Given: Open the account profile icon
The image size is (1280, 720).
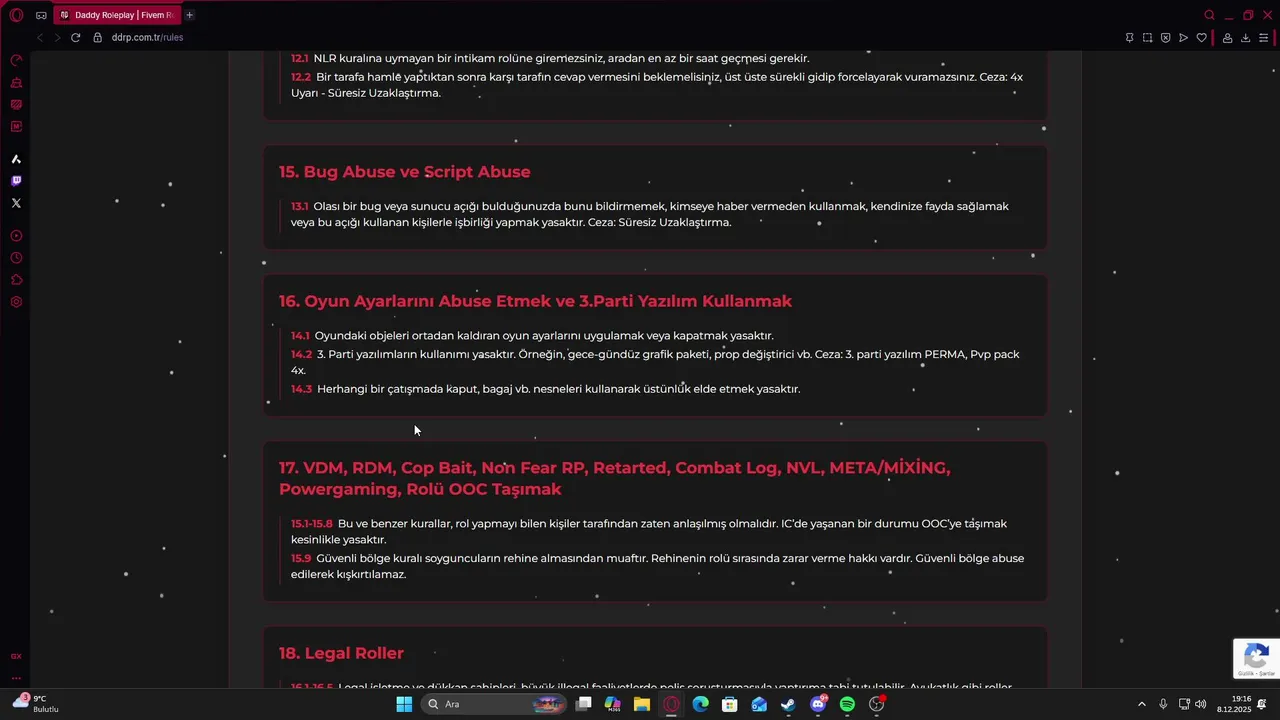Looking at the screenshot, I should (1227, 38).
